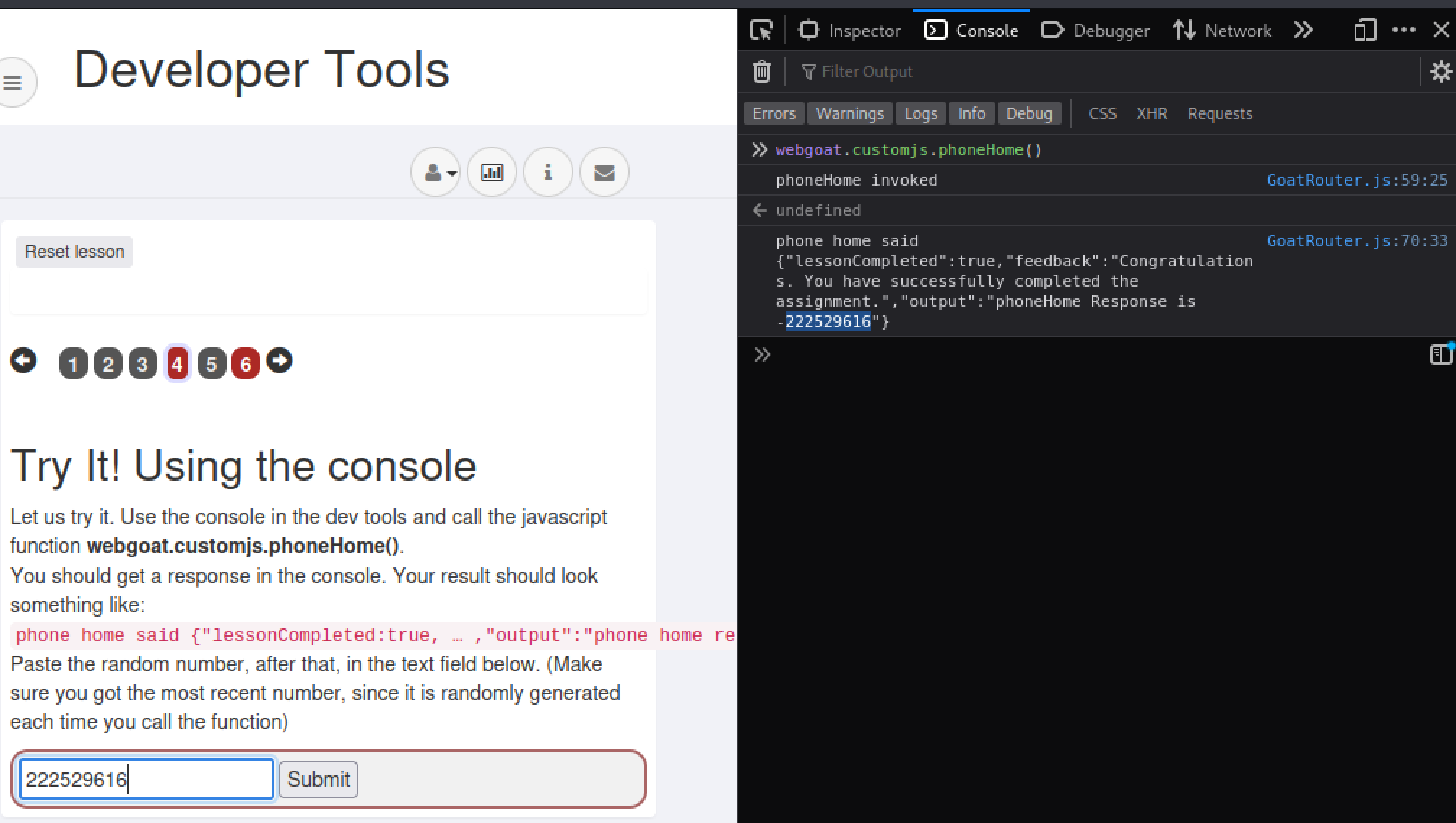
Task: Open the user profile dropdown
Action: 436,173
